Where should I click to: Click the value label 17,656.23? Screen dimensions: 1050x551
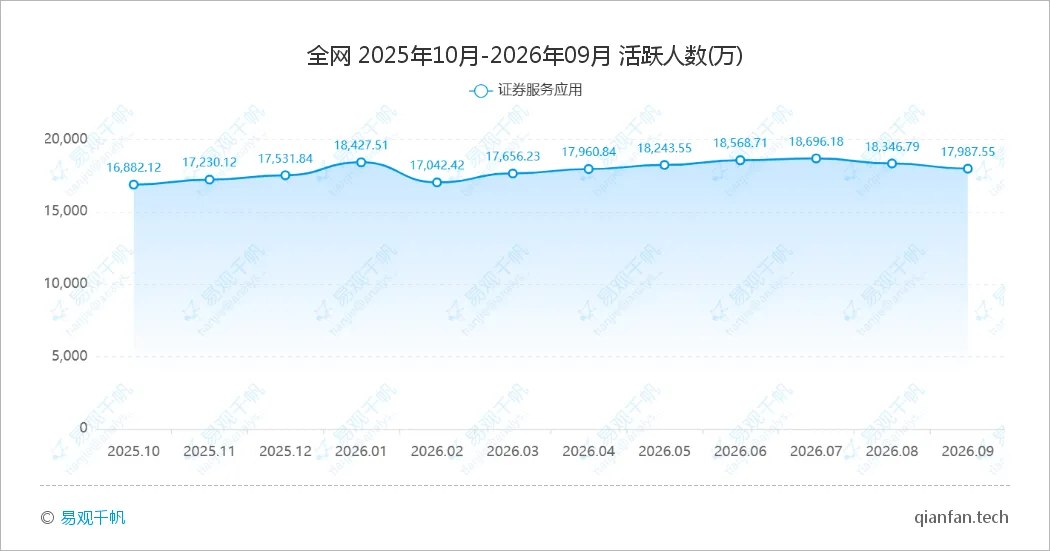513,157
